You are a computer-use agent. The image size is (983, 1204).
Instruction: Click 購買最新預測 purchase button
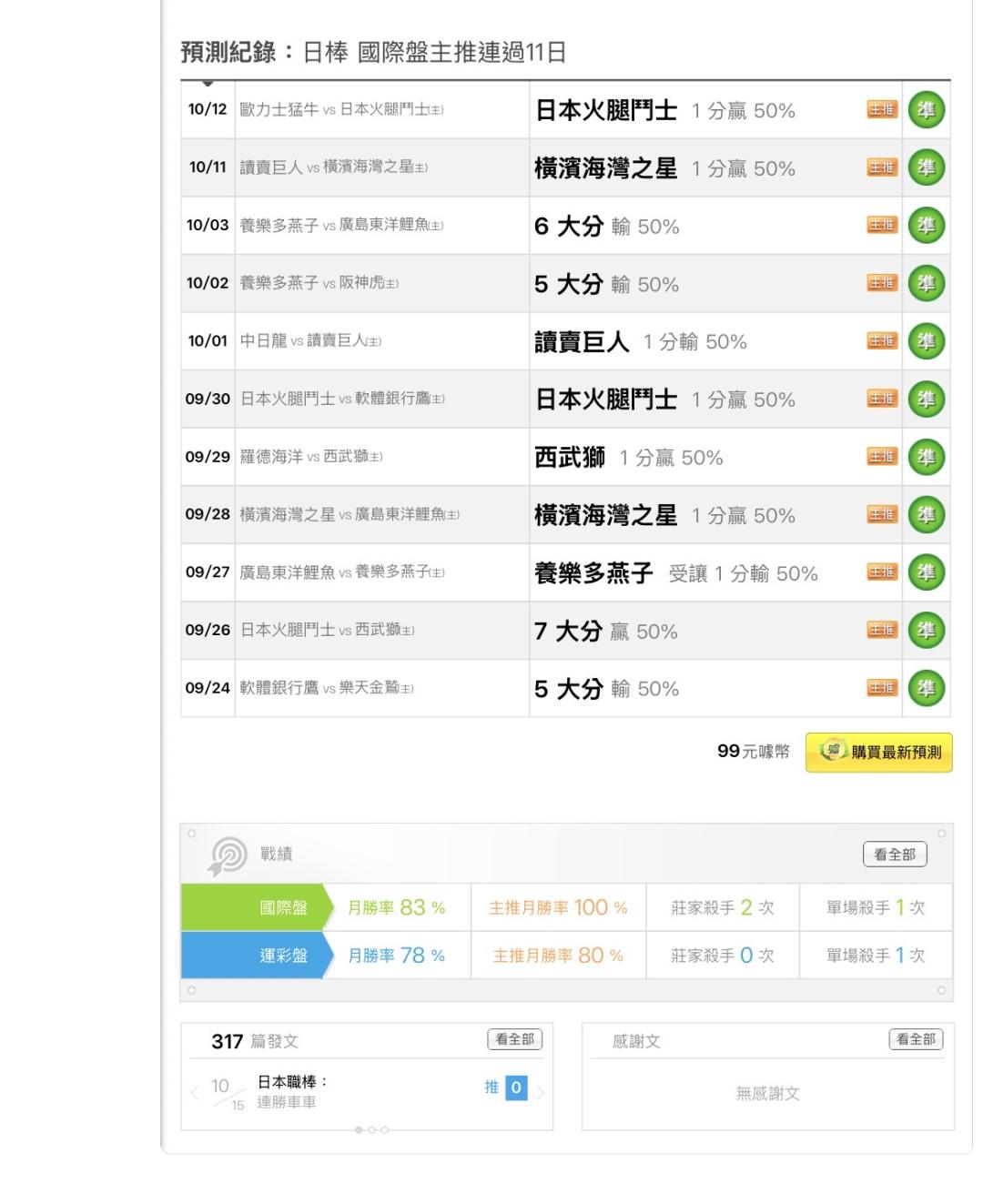pos(879,753)
